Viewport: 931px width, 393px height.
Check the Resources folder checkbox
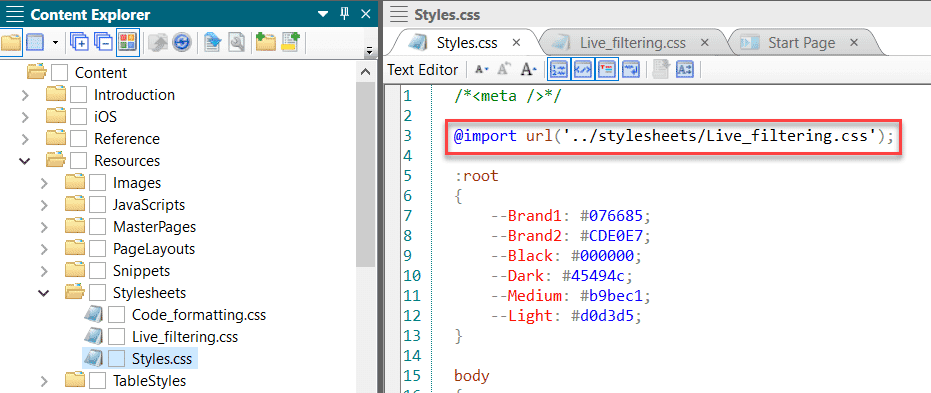78,161
